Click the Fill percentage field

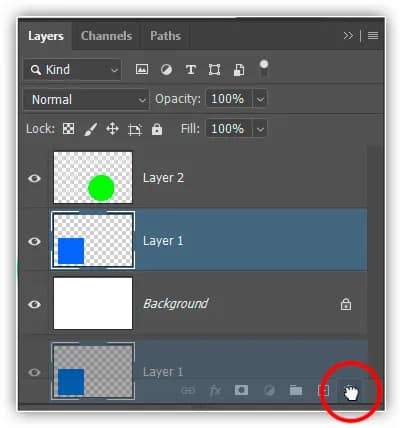point(229,129)
